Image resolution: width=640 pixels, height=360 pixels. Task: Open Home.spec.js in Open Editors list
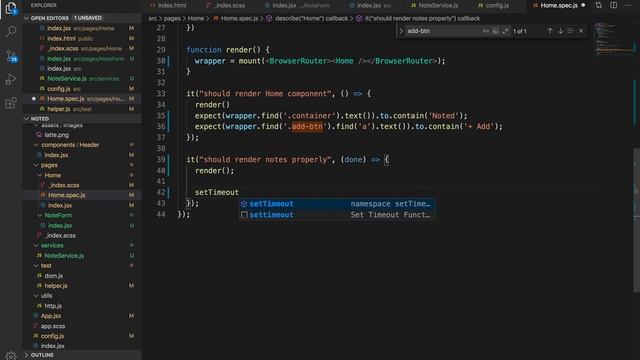(82, 99)
